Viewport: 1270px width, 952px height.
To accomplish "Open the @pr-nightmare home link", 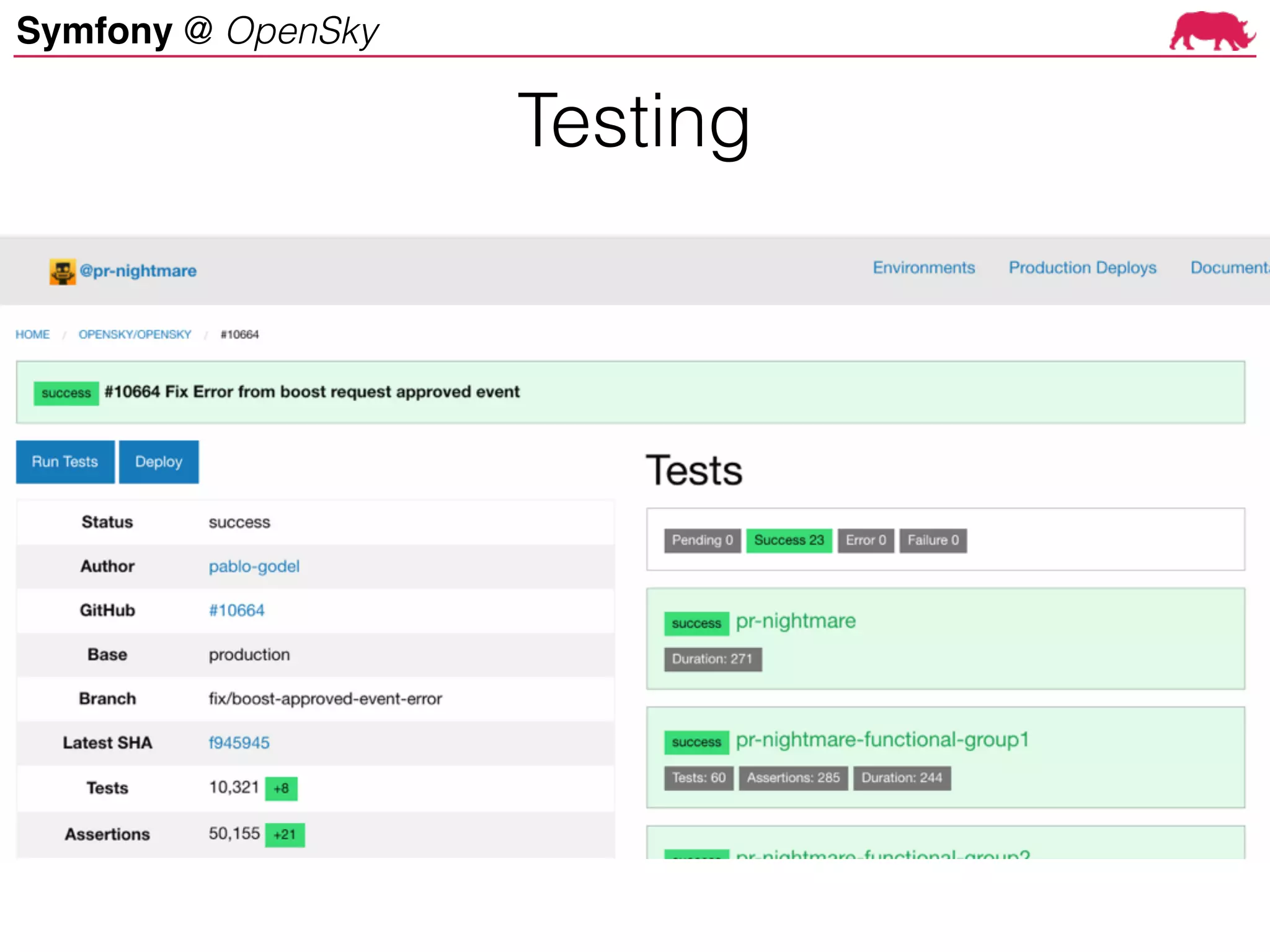I will 138,271.
